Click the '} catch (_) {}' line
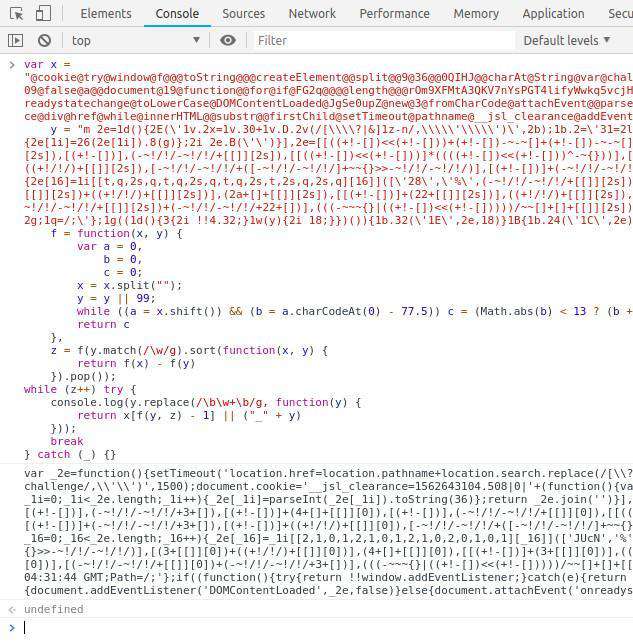633x644 pixels. 70,454
